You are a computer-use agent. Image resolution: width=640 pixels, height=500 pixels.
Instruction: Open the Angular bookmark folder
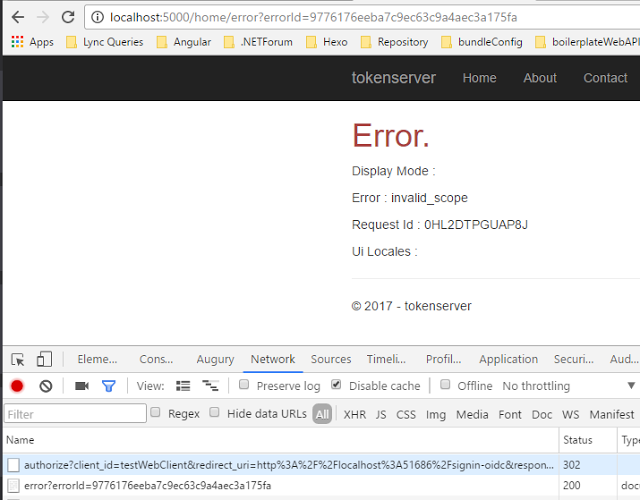click(x=184, y=42)
